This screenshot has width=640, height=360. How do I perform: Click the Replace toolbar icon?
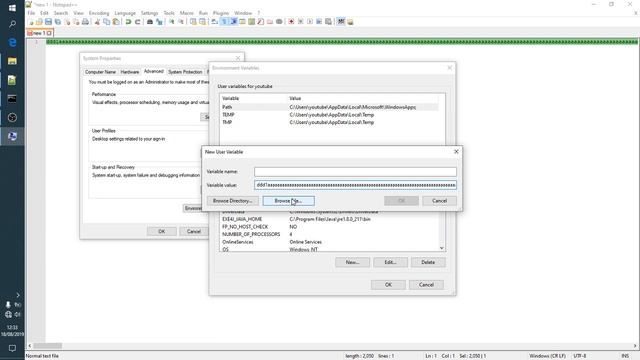pyautogui.click(x=159, y=22)
